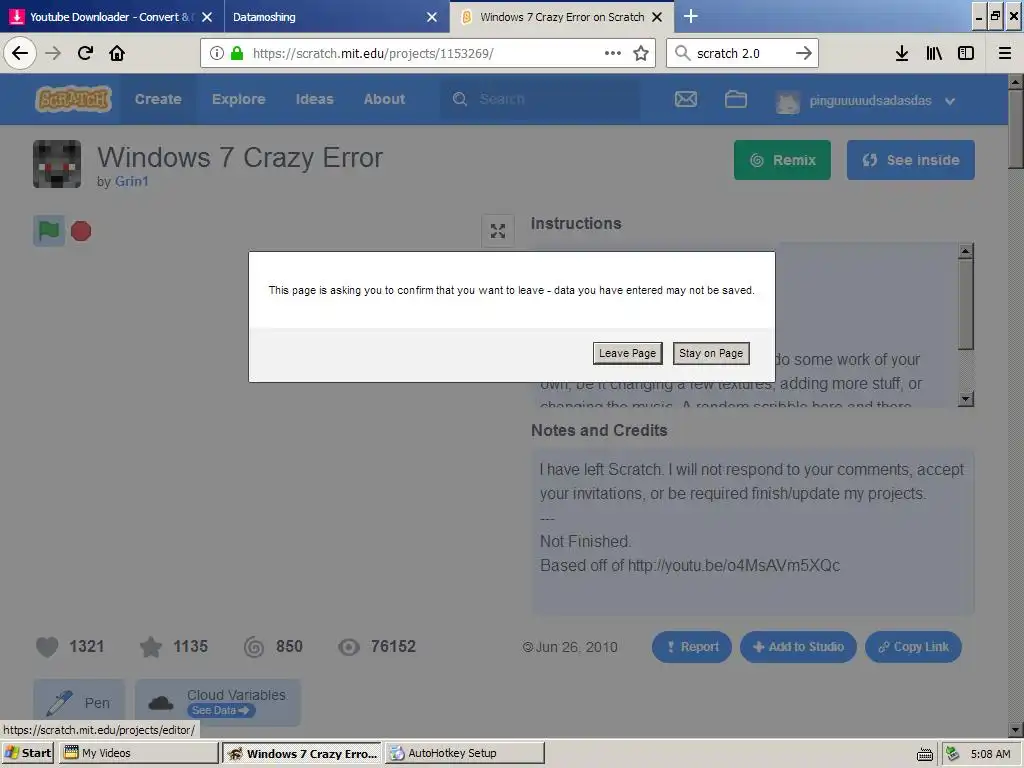Bookmark this page with the star icon
This screenshot has height=768, width=1024.
(x=641, y=53)
